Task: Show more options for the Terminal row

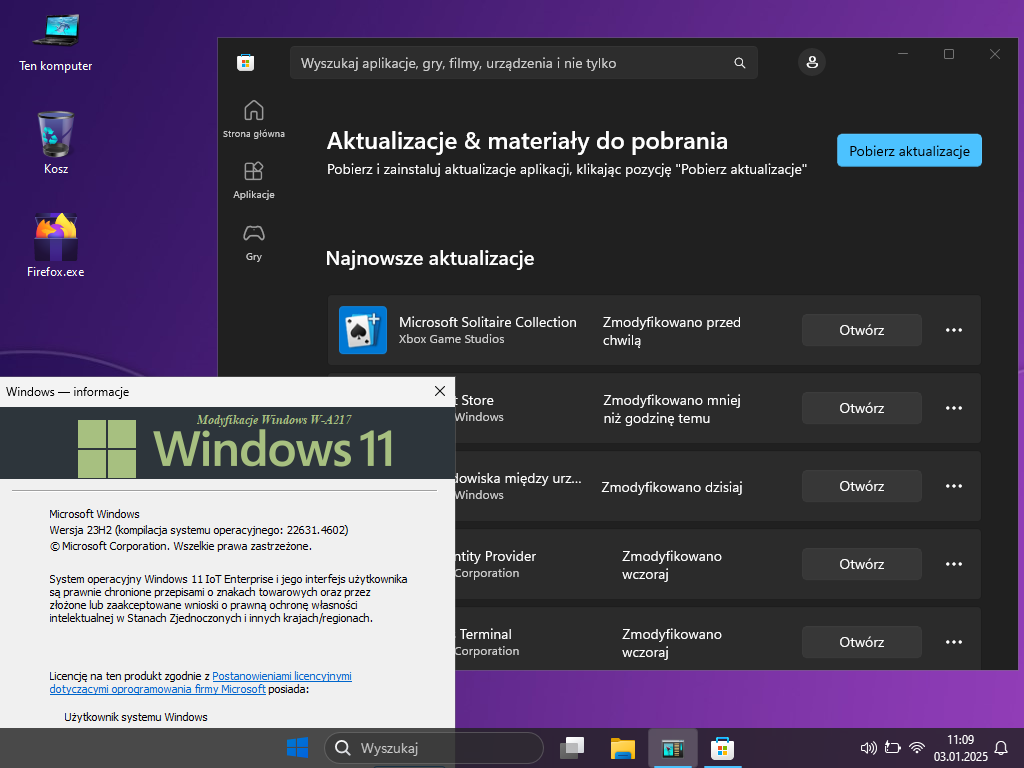Action: click(x=954, y=642)
